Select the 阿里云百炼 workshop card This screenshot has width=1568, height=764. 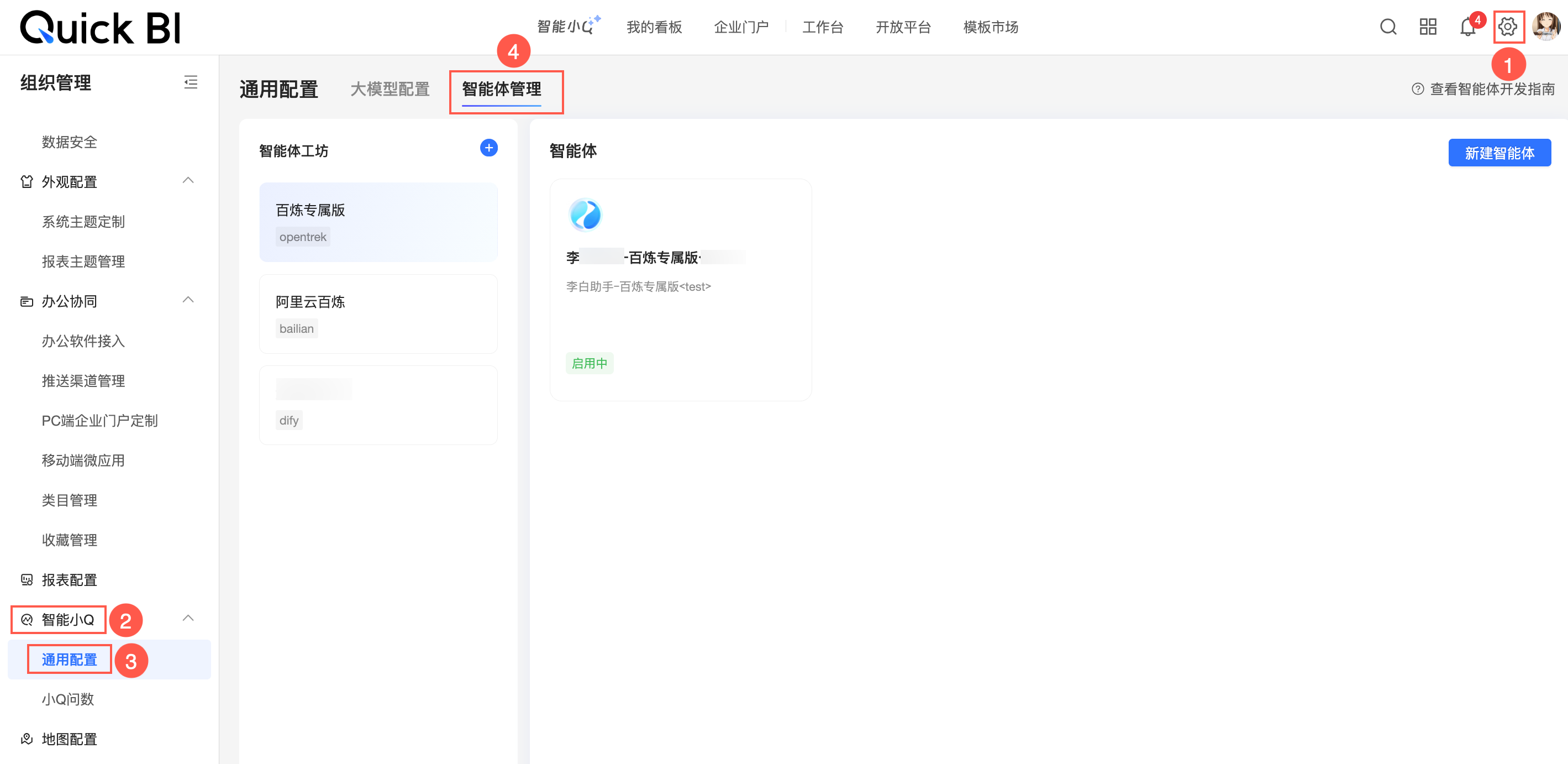click(378, 314)
